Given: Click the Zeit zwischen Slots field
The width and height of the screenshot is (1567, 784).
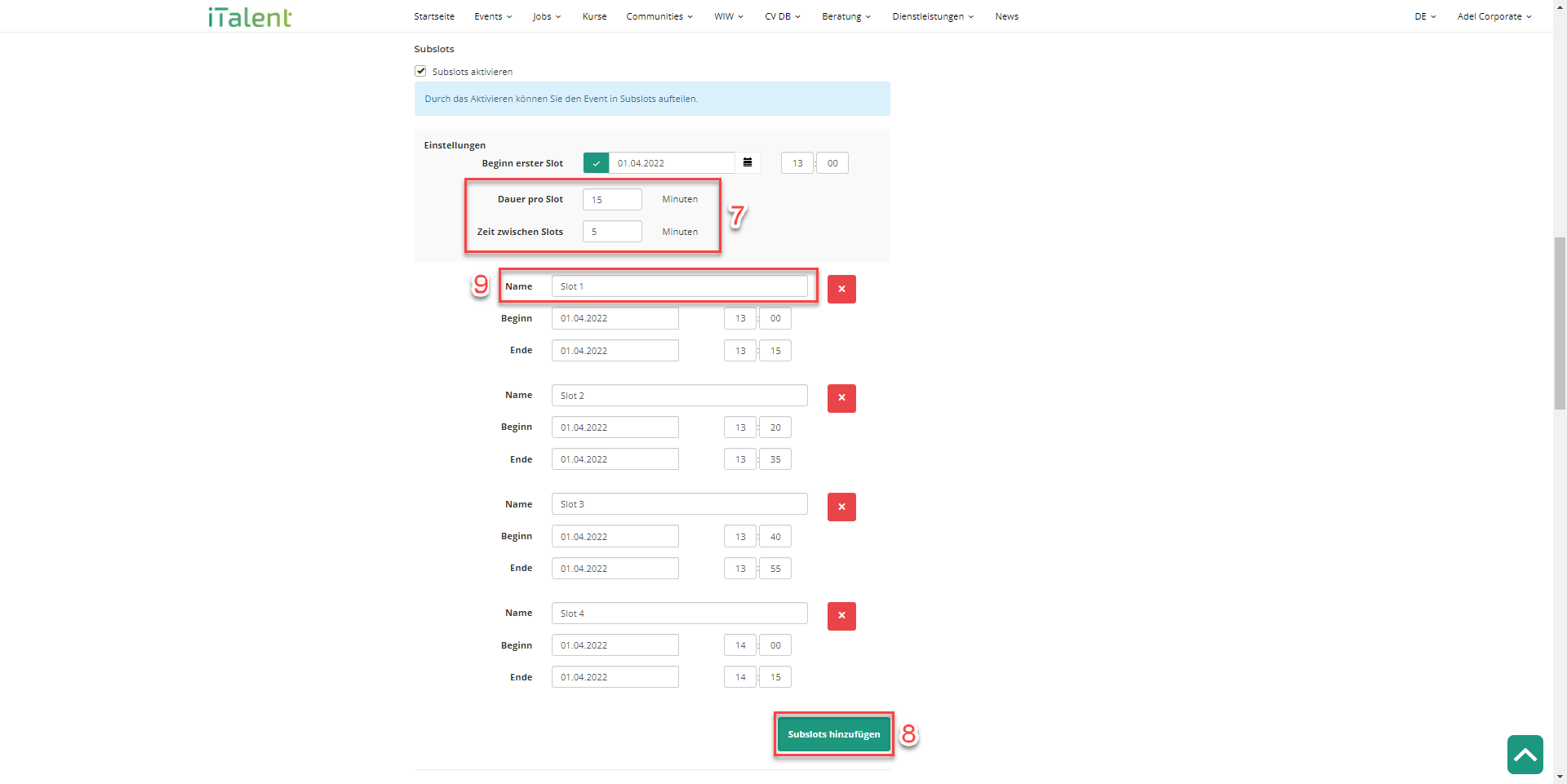Looking at the screenshot, I should click(612, 232).
